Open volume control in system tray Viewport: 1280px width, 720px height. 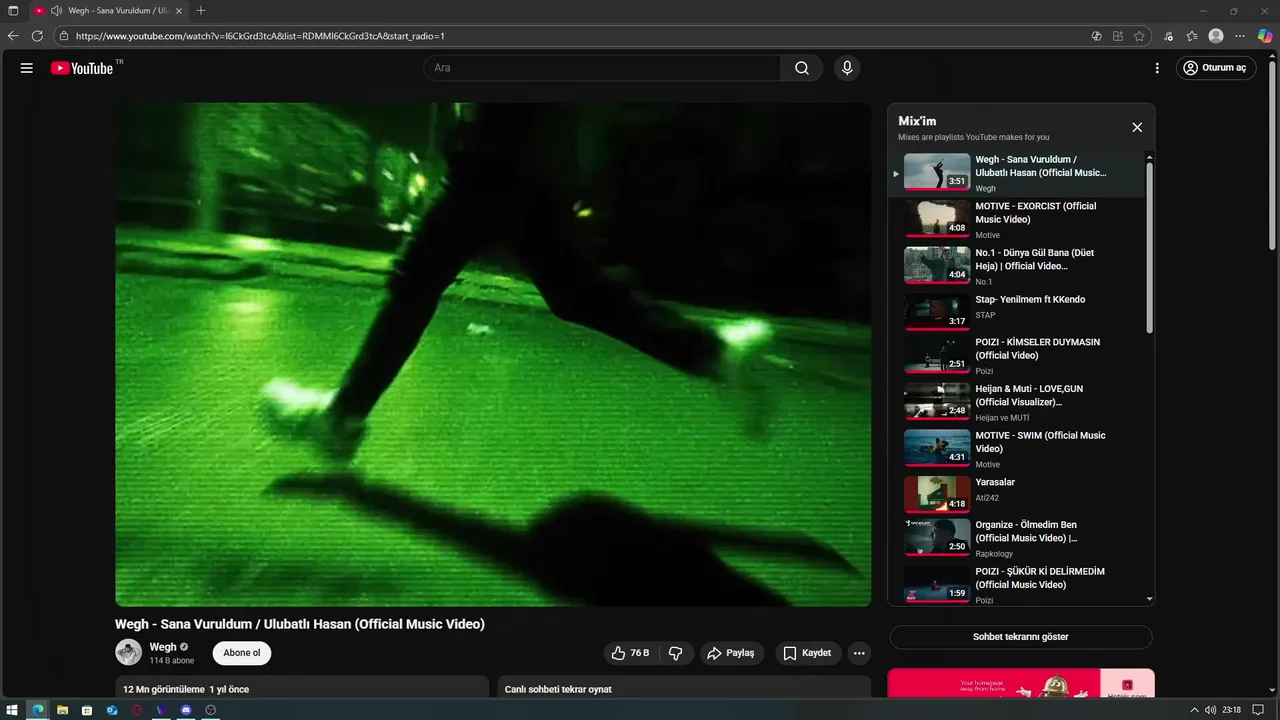[x=1210, y=710]
